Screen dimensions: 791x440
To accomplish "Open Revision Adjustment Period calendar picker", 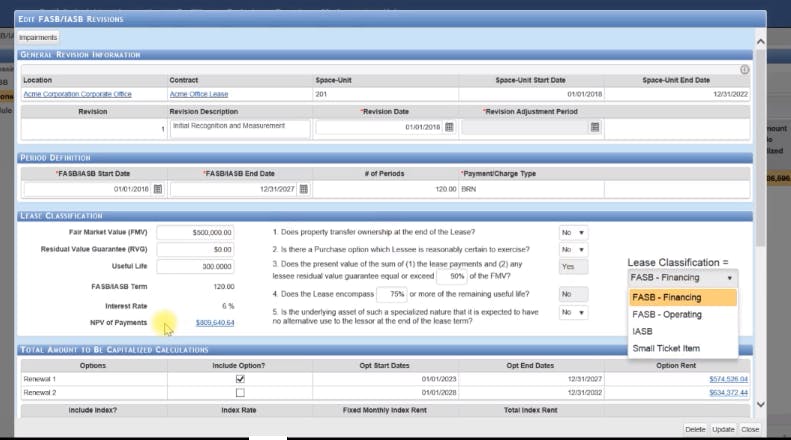I will pyautogui.click(x=595, y=127).
